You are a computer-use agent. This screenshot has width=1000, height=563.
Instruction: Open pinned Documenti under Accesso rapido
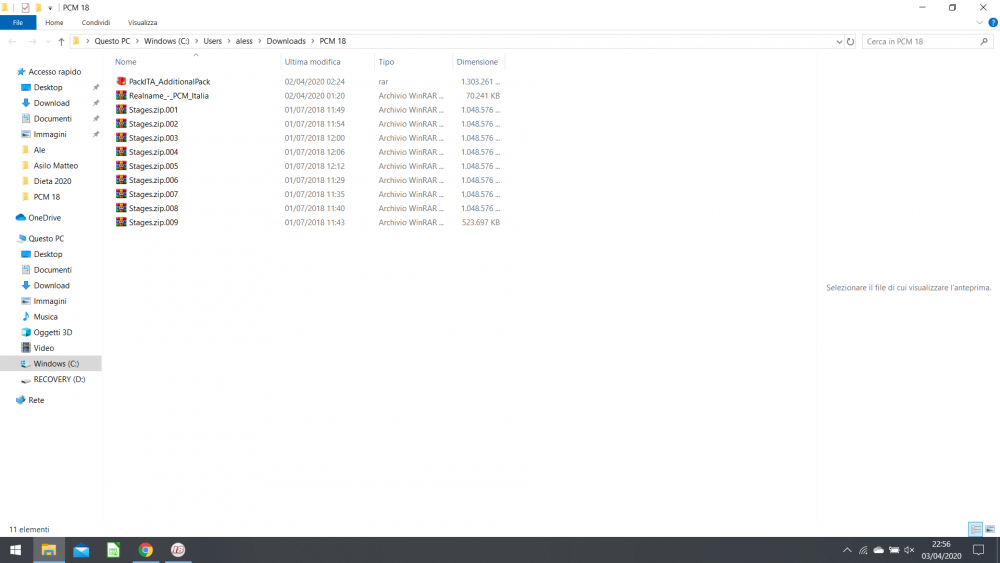click(52, 119)
